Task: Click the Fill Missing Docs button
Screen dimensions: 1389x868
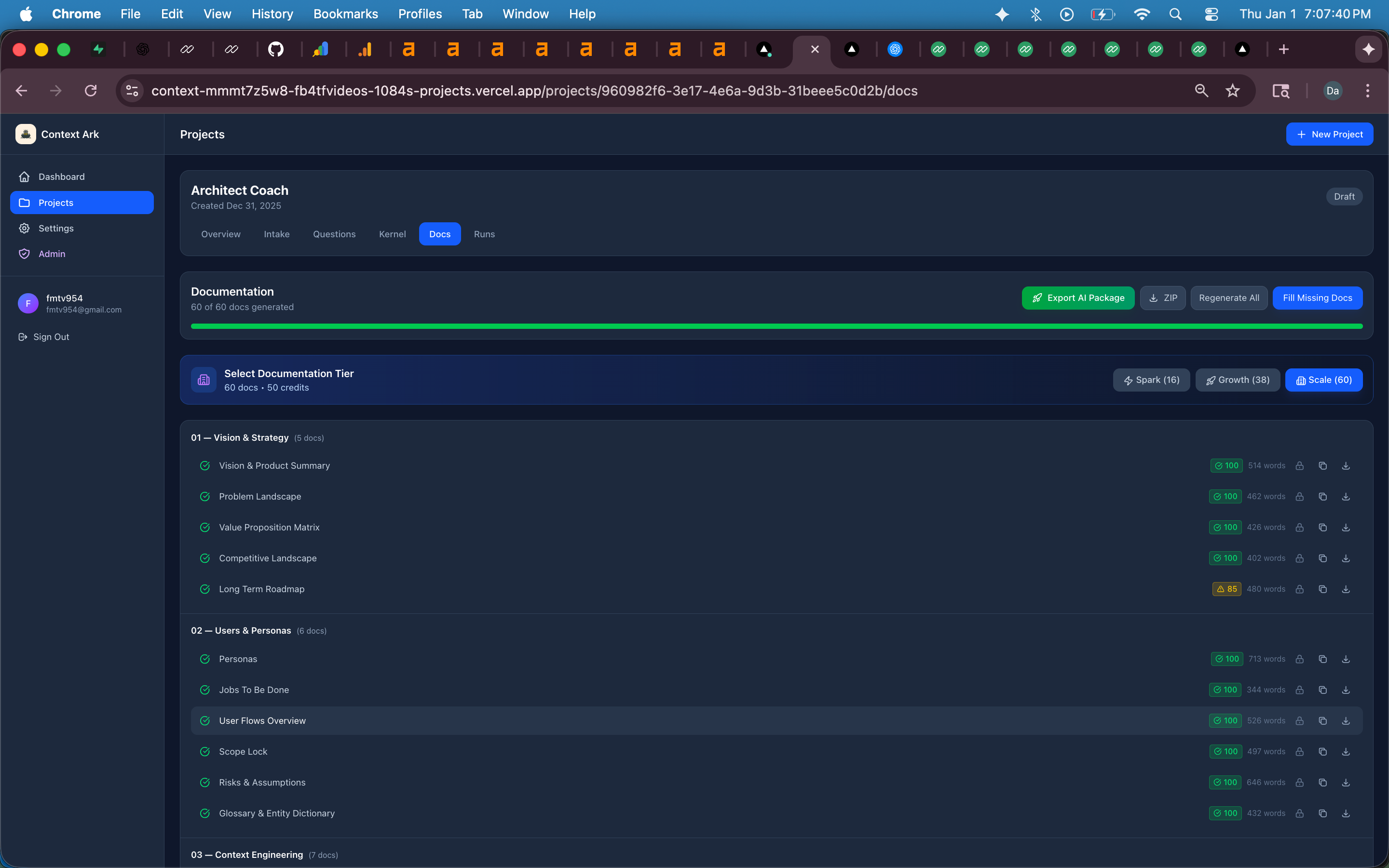Action: pos(1317,298)
